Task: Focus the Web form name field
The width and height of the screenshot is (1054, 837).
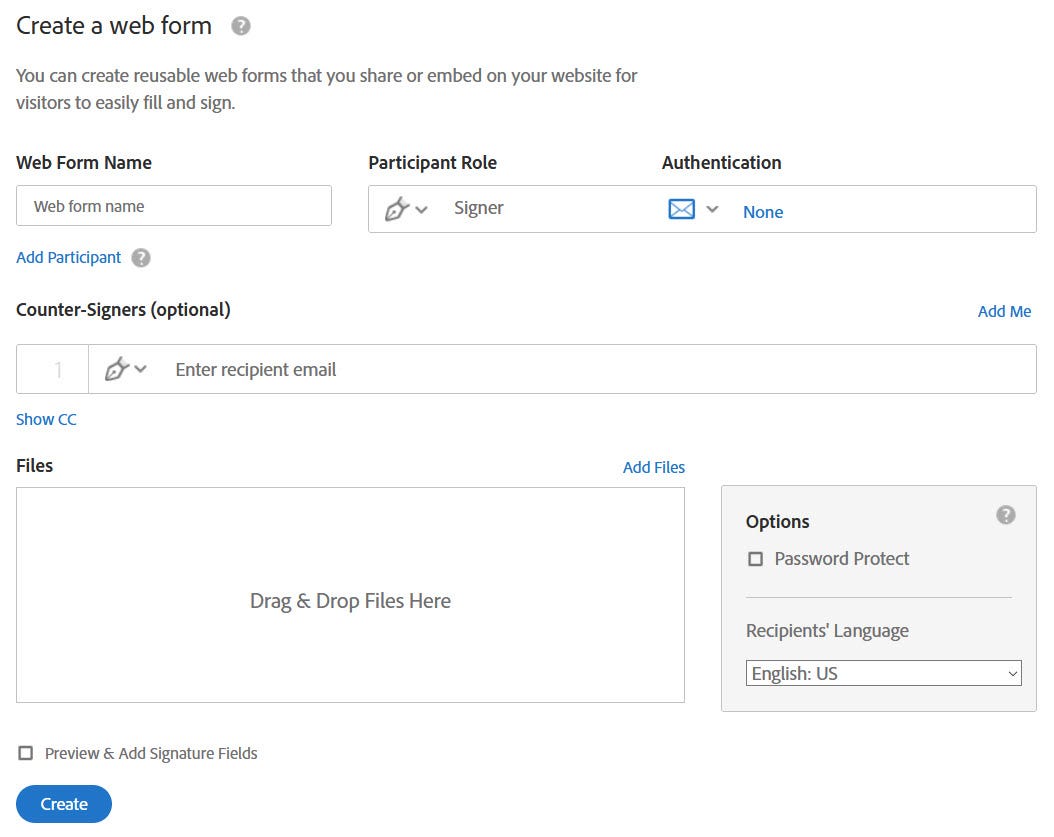Action: [x=174, y=206]
